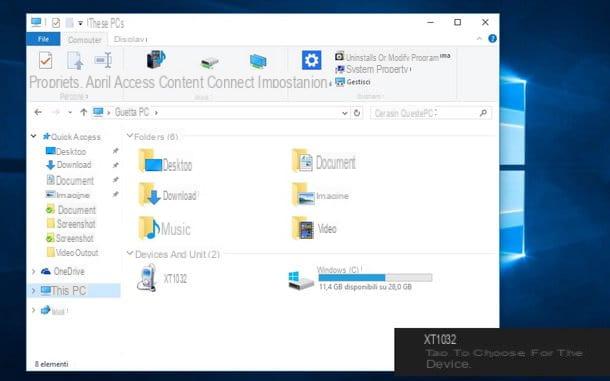Click the 8 elementi status bar text
The image size is (610, 381).
(x=51, y=364)
